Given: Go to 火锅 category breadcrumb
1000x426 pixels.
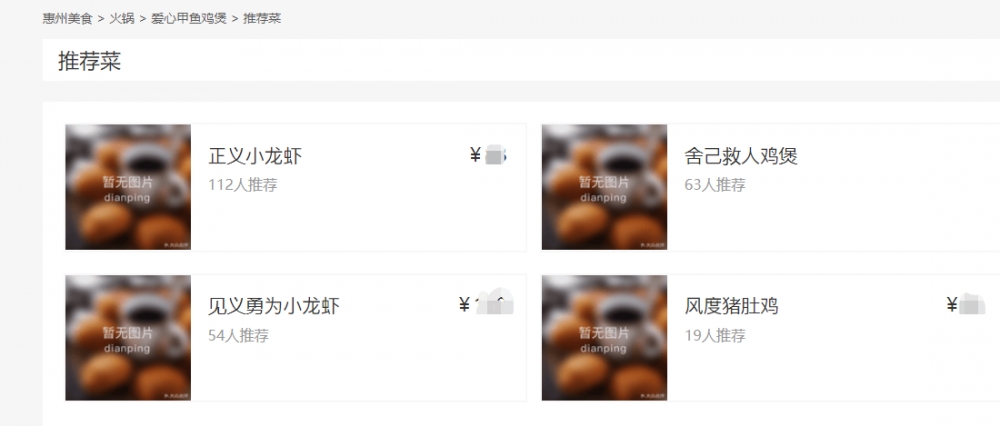Looking at the screenshot, I should [x=122, y=18].
